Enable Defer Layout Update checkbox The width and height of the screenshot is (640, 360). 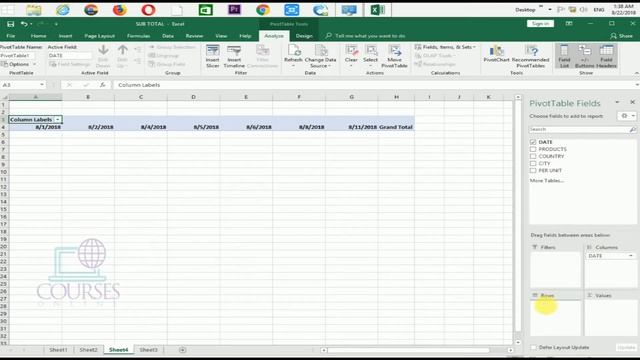pos(533,347)
